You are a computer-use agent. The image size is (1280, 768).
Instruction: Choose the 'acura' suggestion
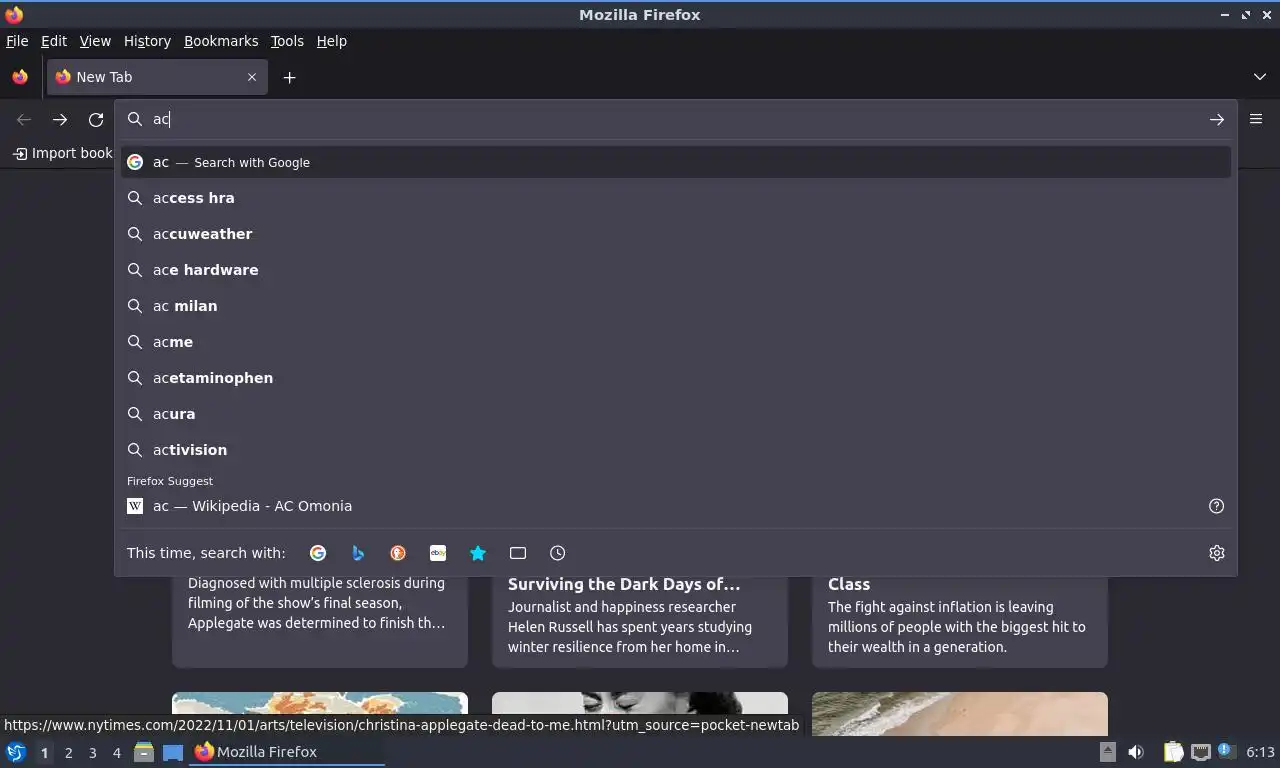[676, 414]
